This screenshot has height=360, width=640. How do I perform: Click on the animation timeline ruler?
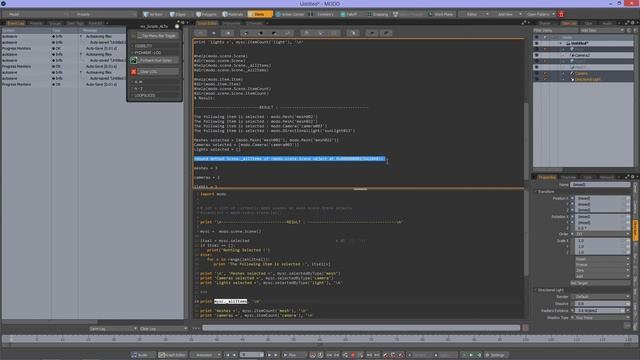tap(320, 340)
